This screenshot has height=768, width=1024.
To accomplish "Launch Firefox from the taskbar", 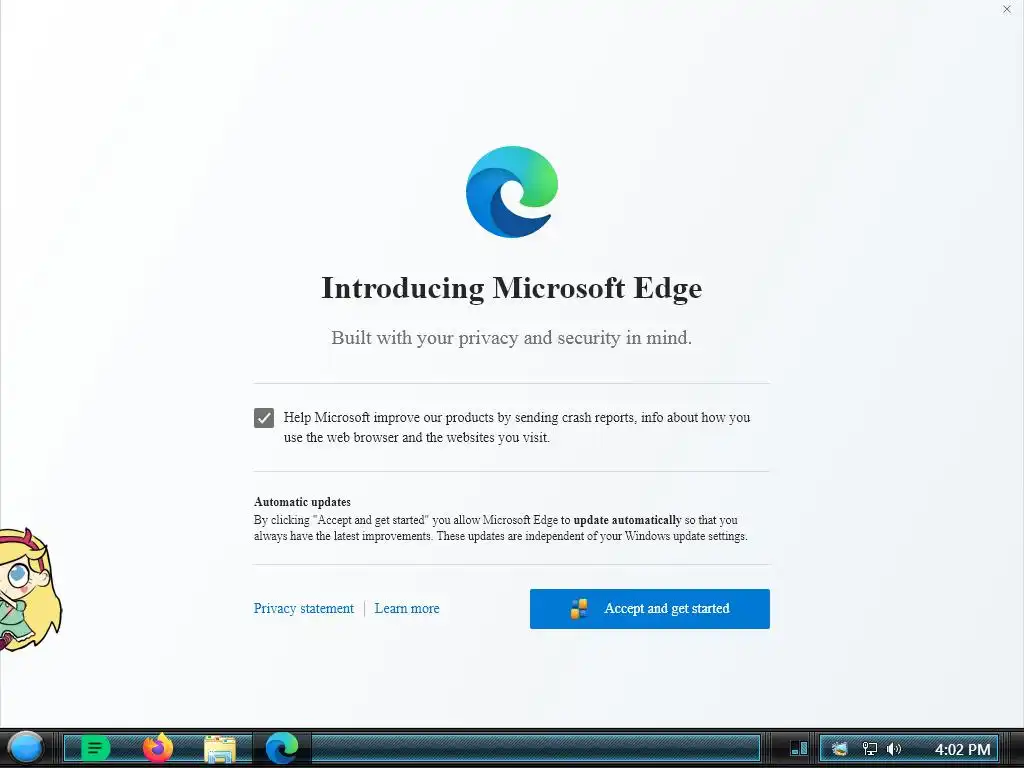I will [x=157, y=748].
